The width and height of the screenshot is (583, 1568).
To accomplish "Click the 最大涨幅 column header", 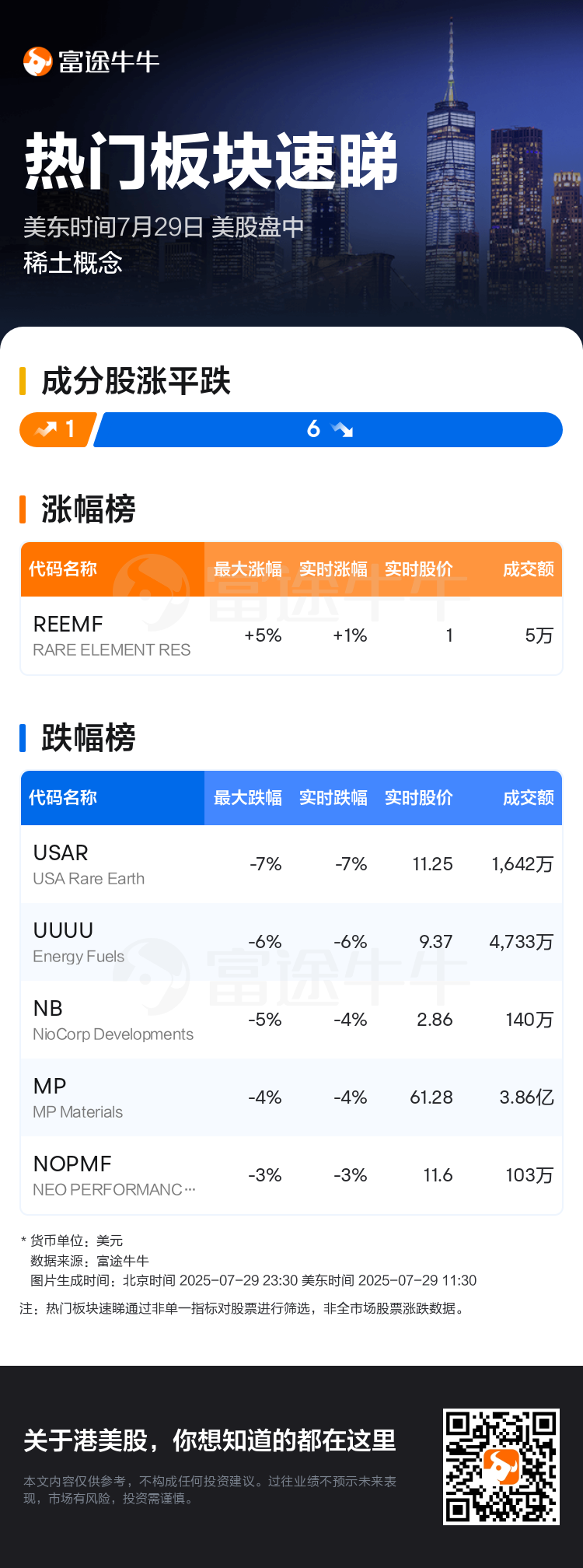I will pyautogui.click(x=248, y=569).
